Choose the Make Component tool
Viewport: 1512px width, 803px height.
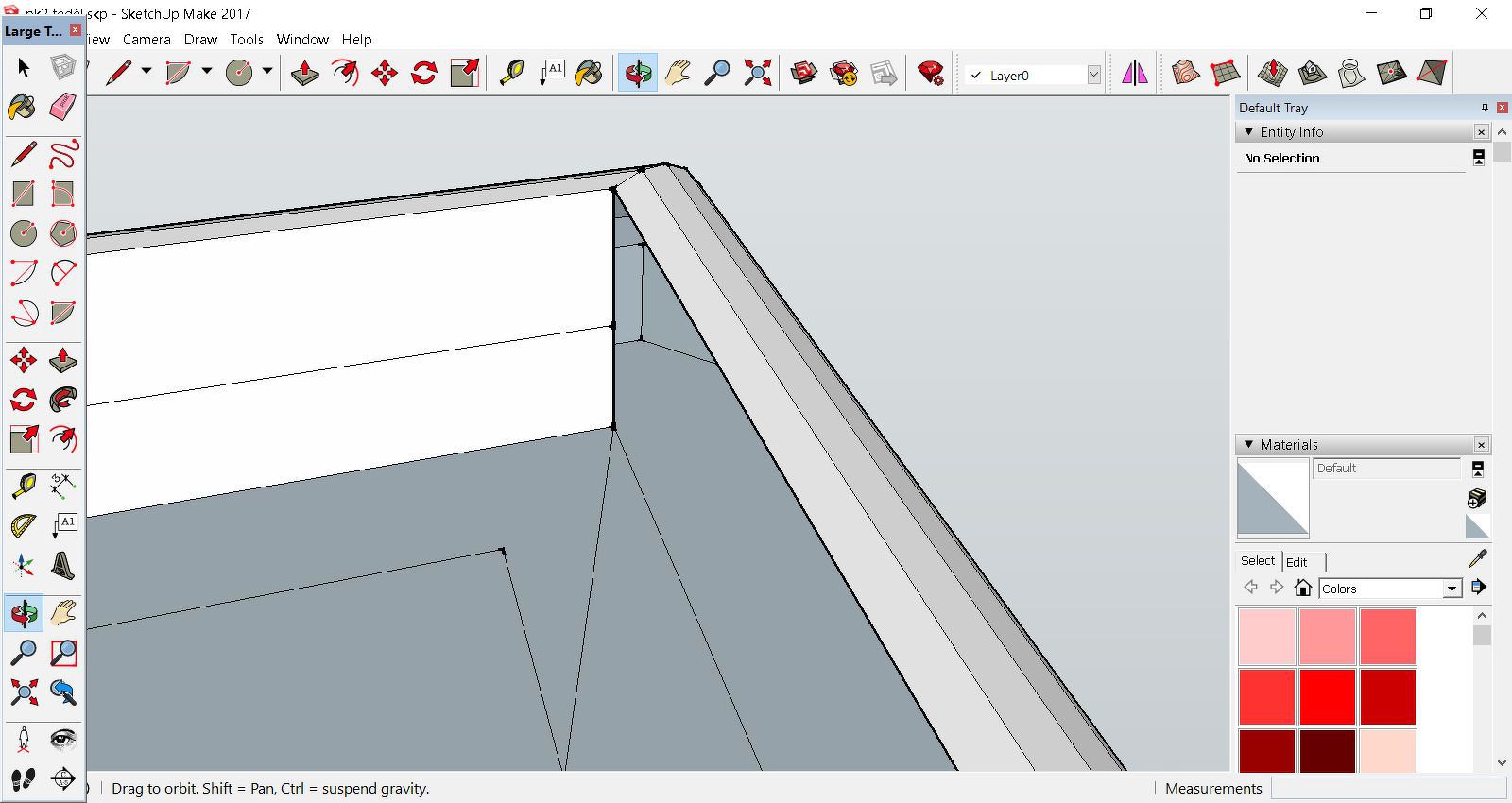[x=62, y=67]
